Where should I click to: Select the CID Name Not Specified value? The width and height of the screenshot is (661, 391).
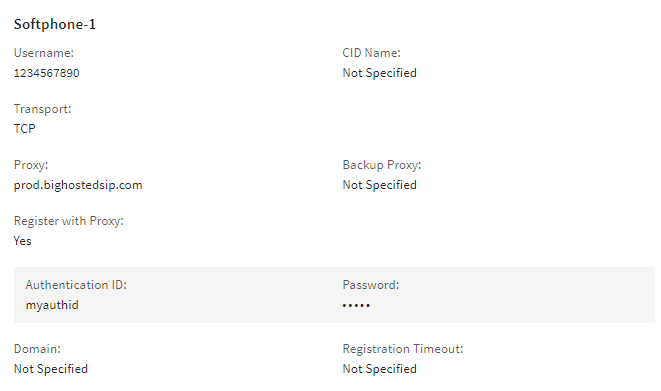point(379,73)
